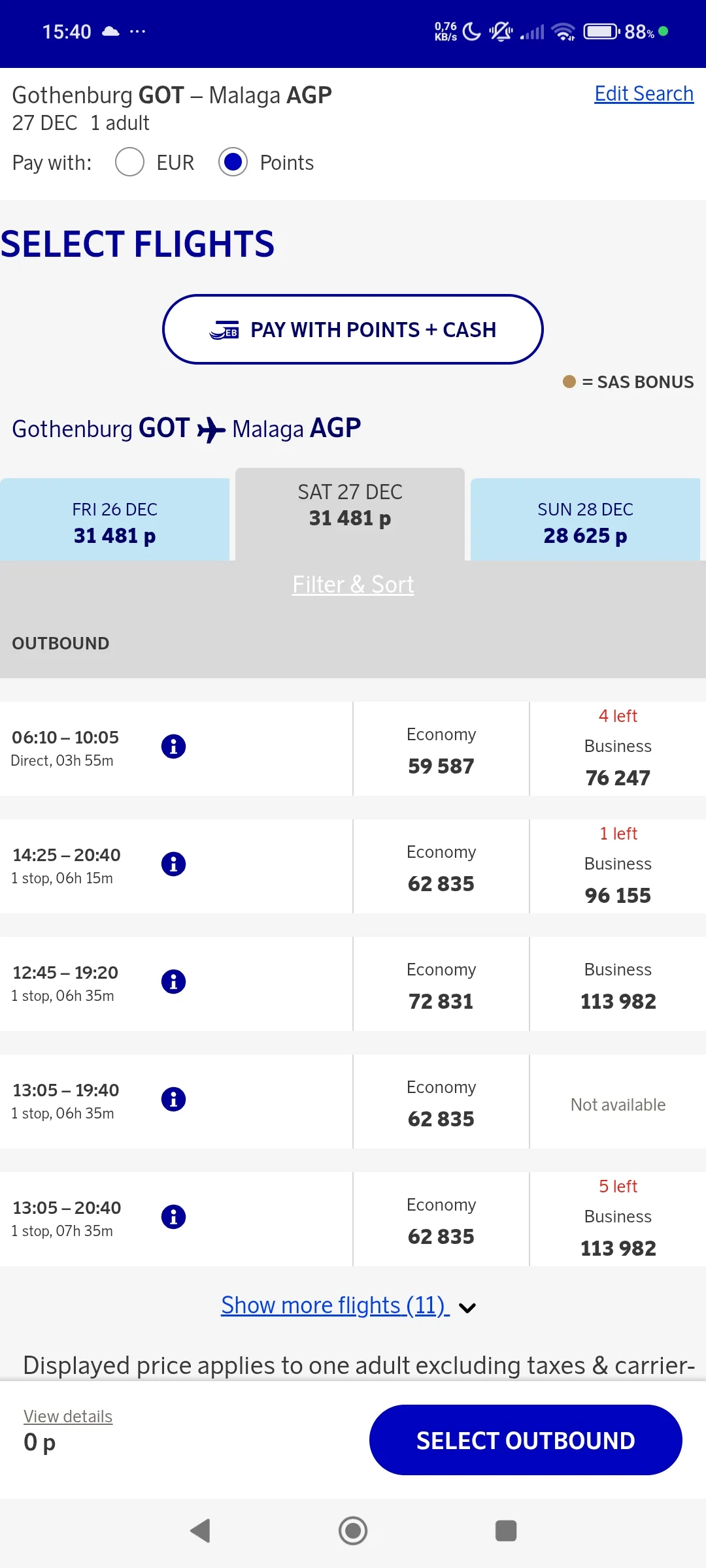The height and width of the screenshot is (1568, 706).
Task: Tap the Android home navigation icon
Action: pyautogui.click(x=353, y=1530)
